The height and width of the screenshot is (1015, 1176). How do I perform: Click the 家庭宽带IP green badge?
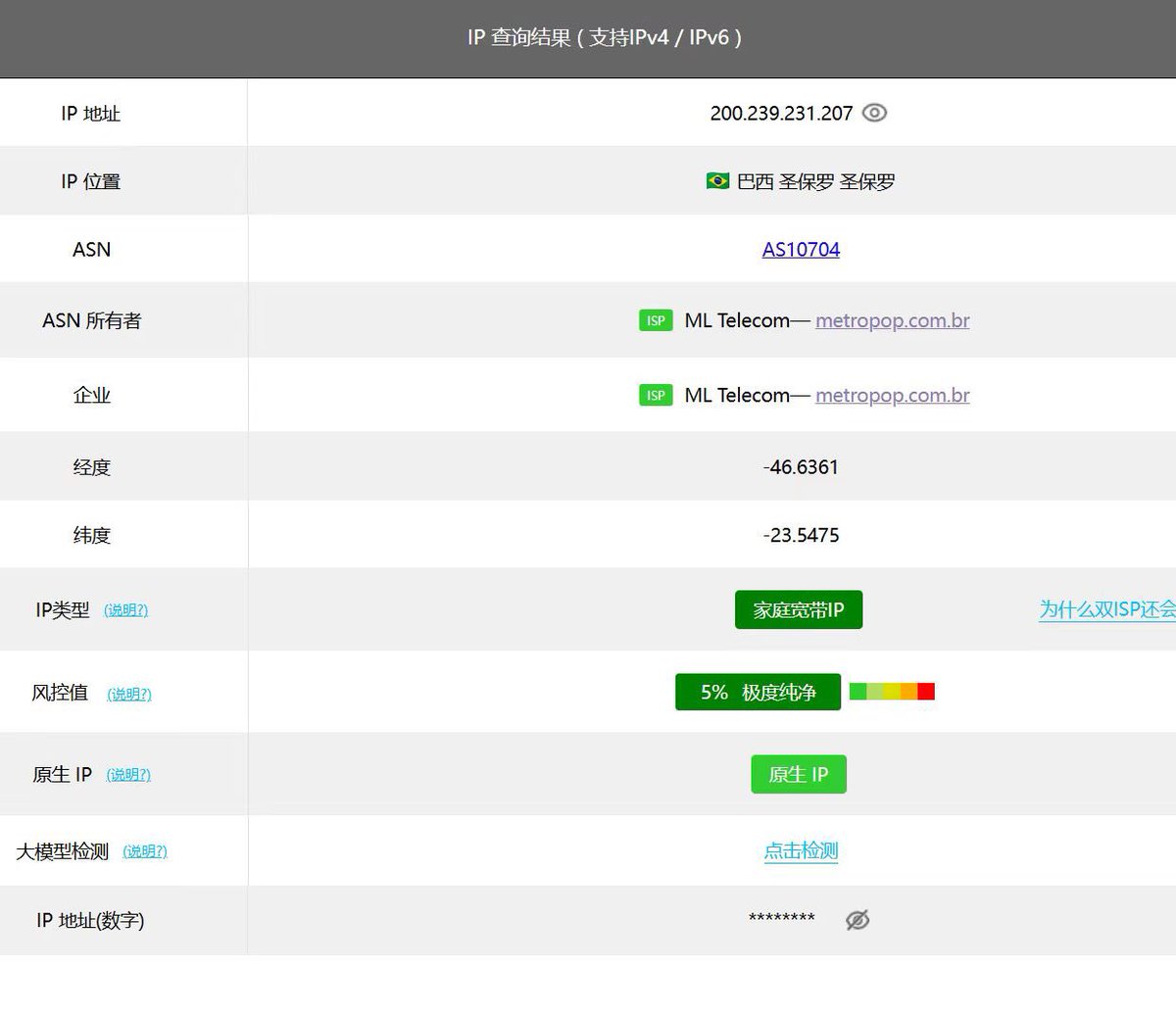click(x=799, y=609)
